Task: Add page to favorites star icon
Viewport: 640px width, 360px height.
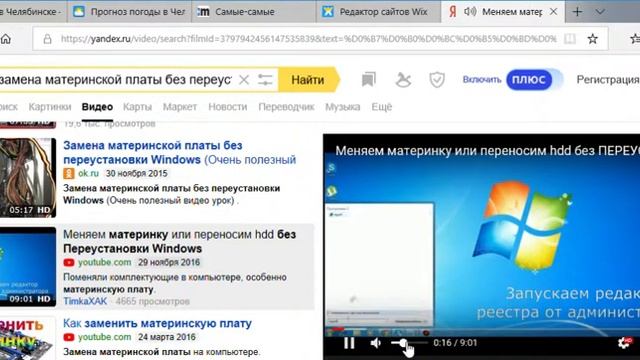Action: click(x=593, y=39)
